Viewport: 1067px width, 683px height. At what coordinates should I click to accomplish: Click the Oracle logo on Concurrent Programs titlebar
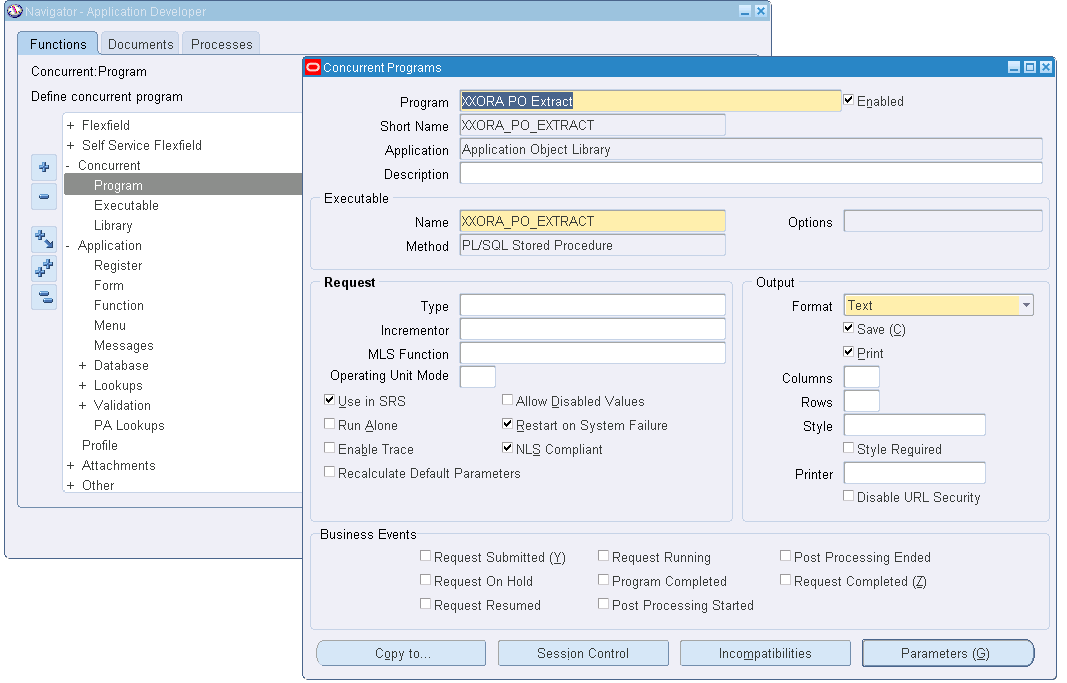point(311,66)
